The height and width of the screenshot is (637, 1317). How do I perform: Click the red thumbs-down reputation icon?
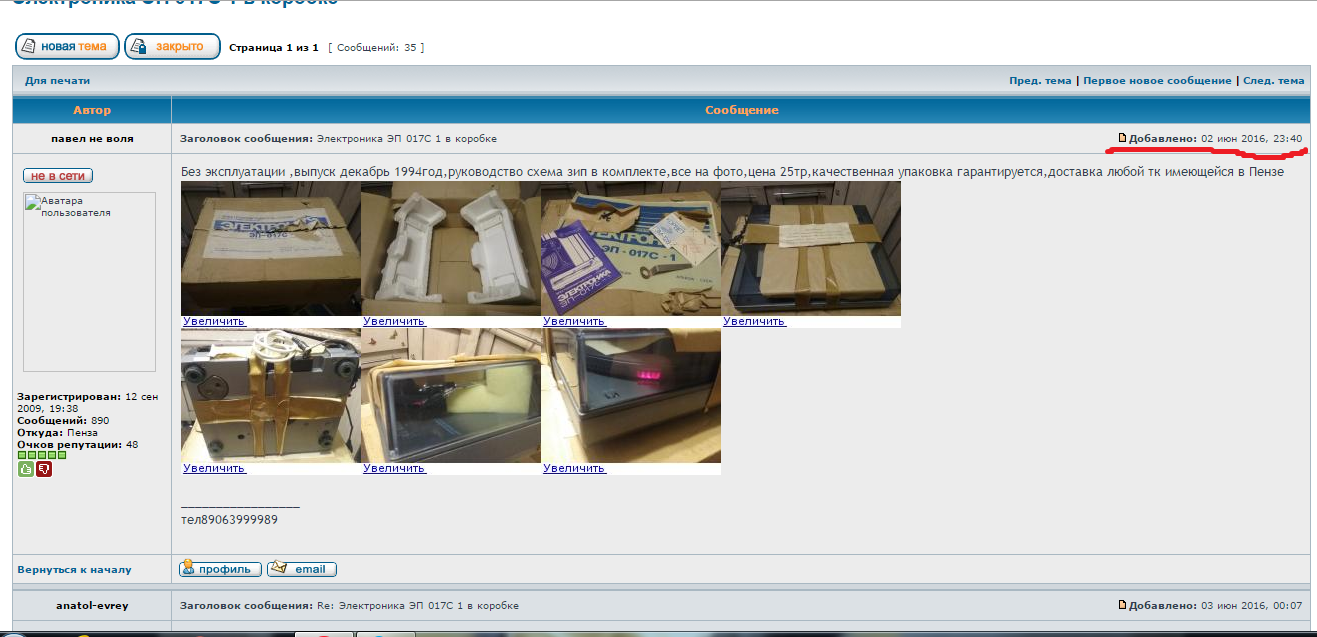tap(43, 469)
